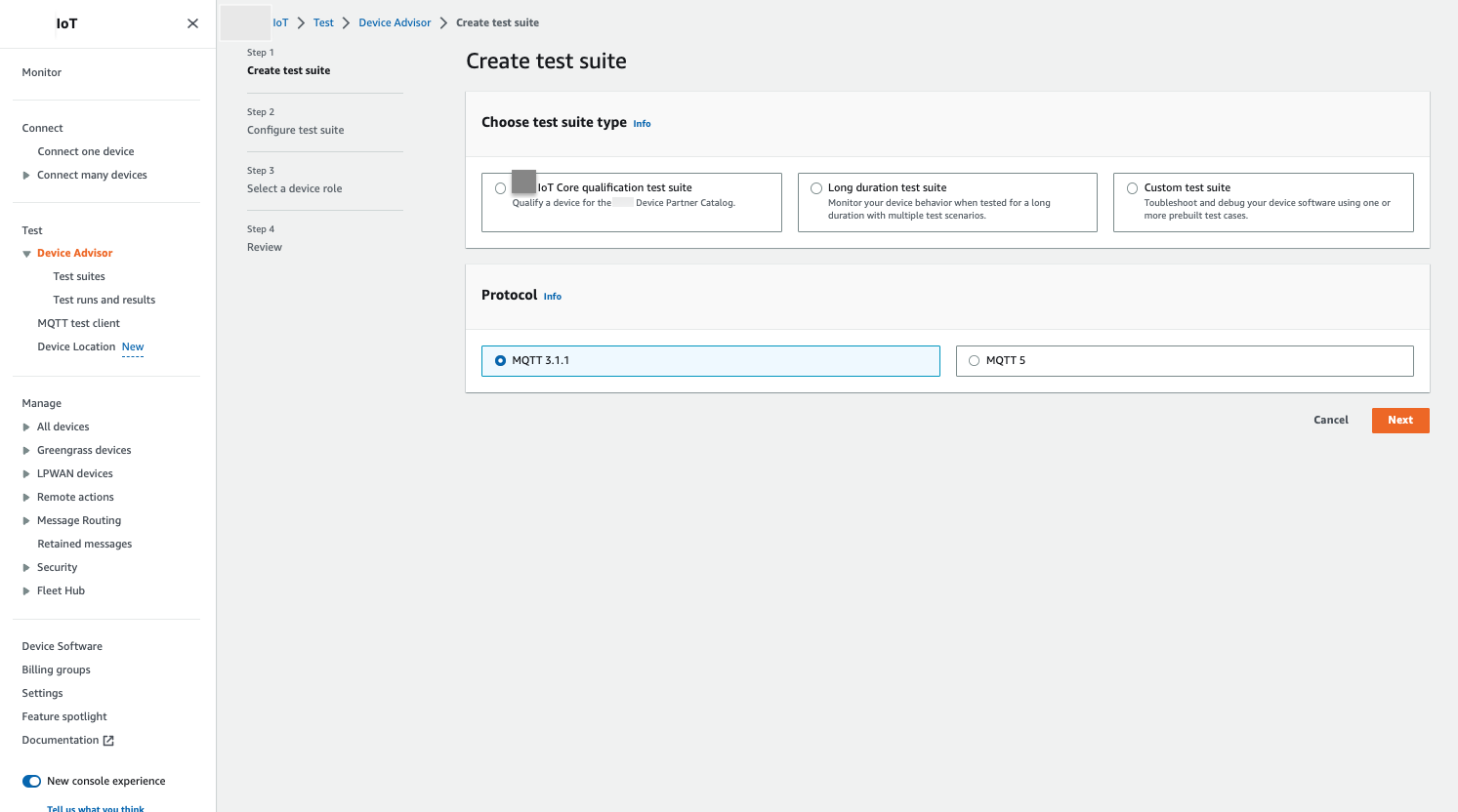The image size is (1458, 812).
Task: Open Documentation external link icon
Action: coord(108,741)
